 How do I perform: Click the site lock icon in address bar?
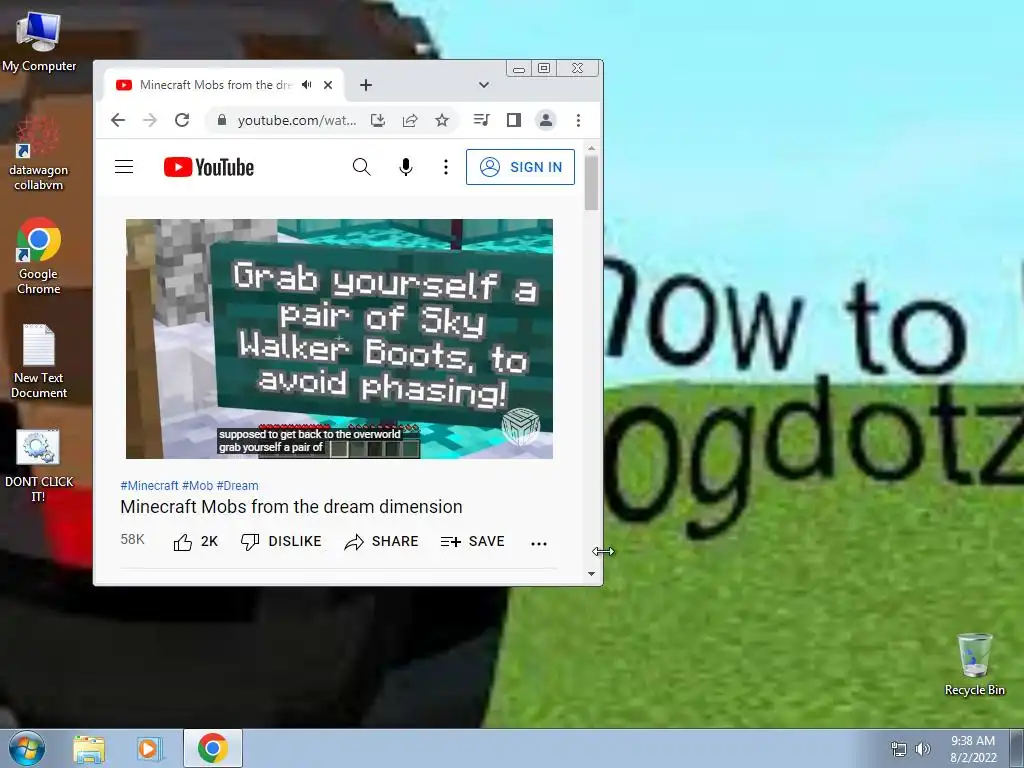tap(222, 120)
